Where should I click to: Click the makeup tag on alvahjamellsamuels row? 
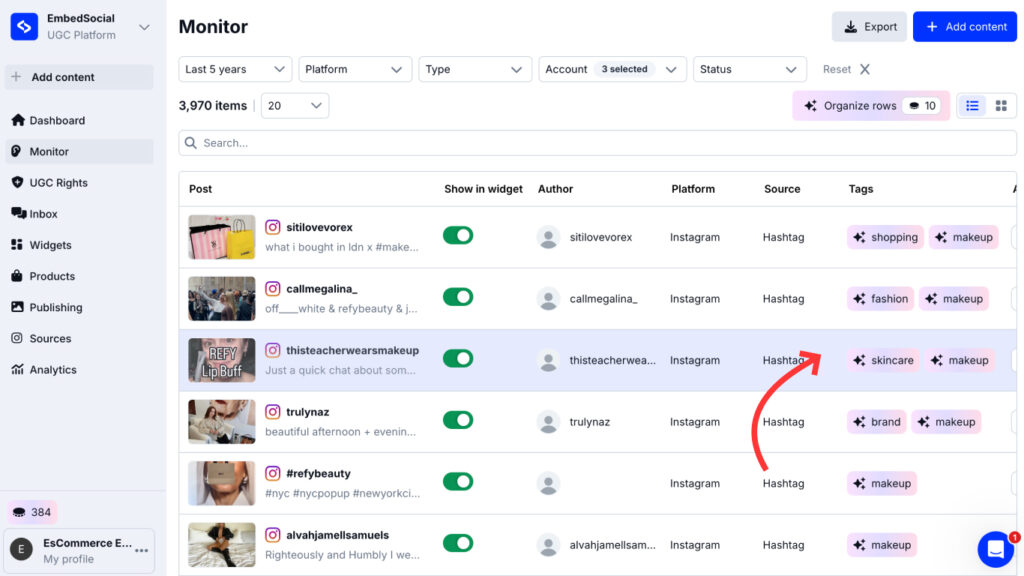pyautogui.click(x=882, y=545)
